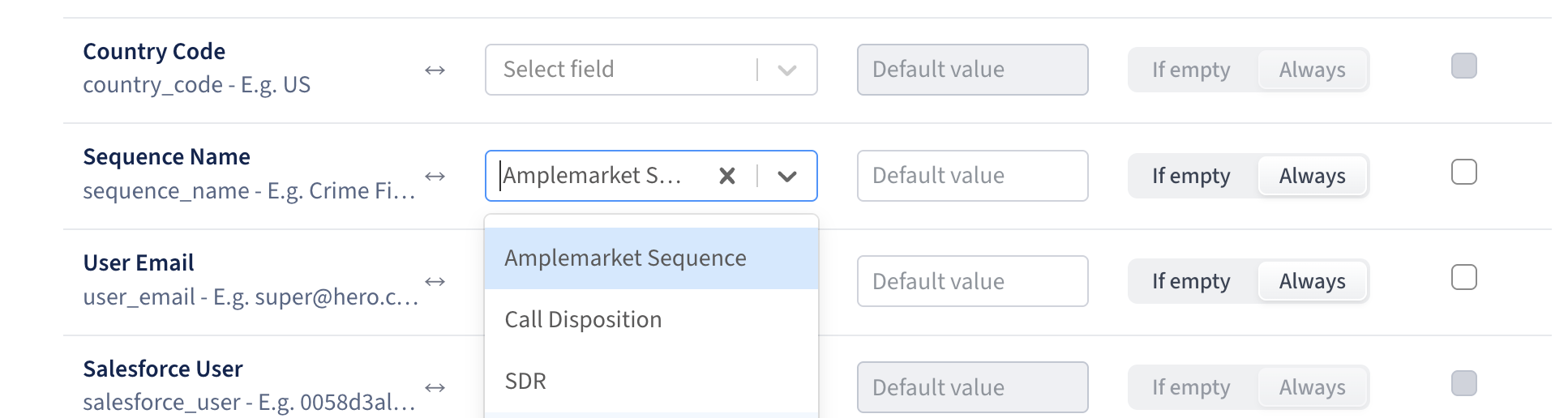
Task: Set User Email to If empty
Action: [1191, 281]
